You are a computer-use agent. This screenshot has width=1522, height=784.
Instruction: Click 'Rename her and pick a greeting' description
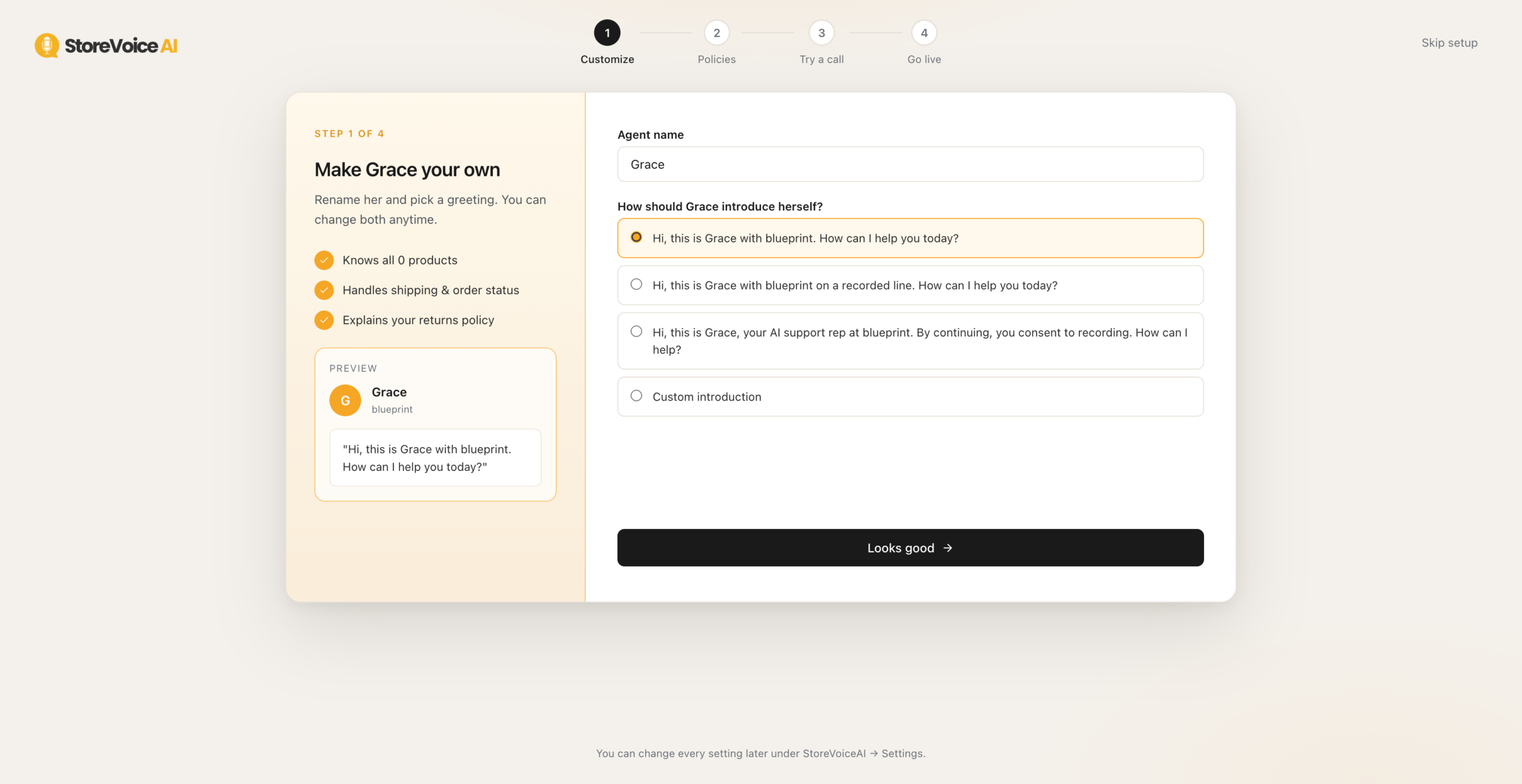click(x=430, y=209)
